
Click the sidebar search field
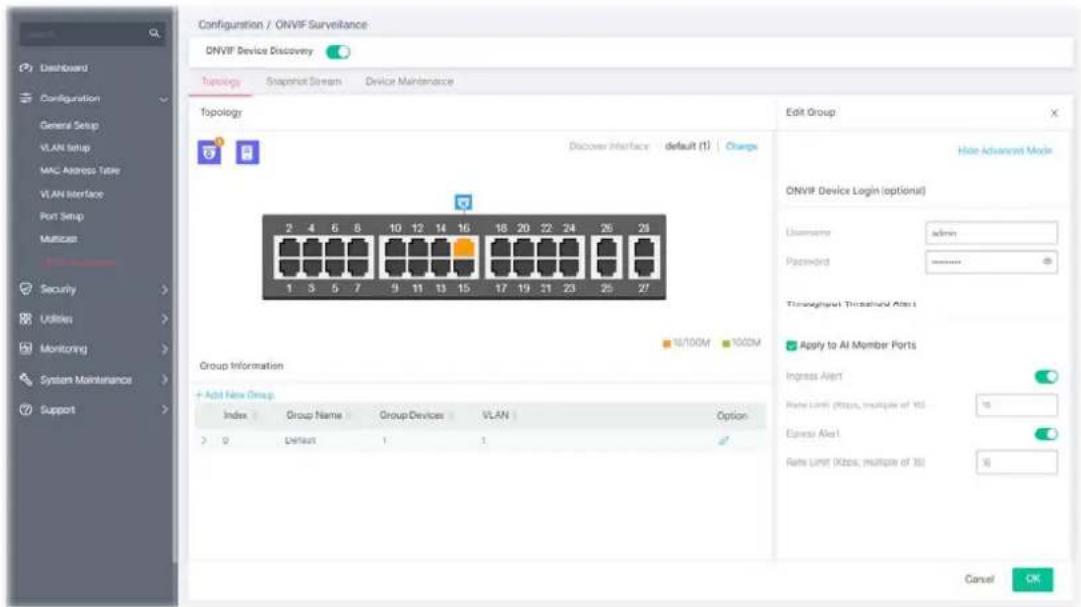[x=92, y=33]
